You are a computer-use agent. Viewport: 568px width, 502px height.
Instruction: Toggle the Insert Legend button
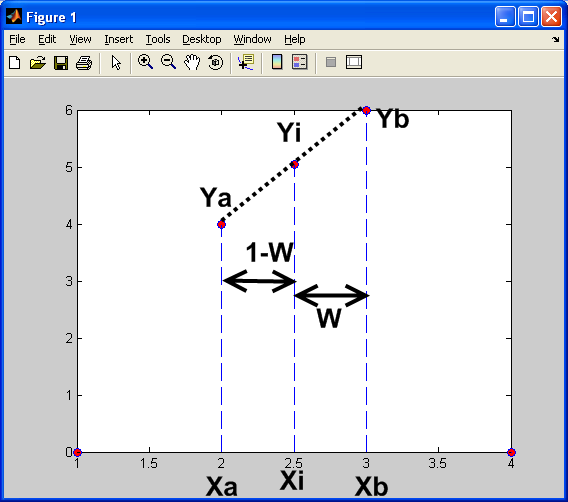pos(300,62)
